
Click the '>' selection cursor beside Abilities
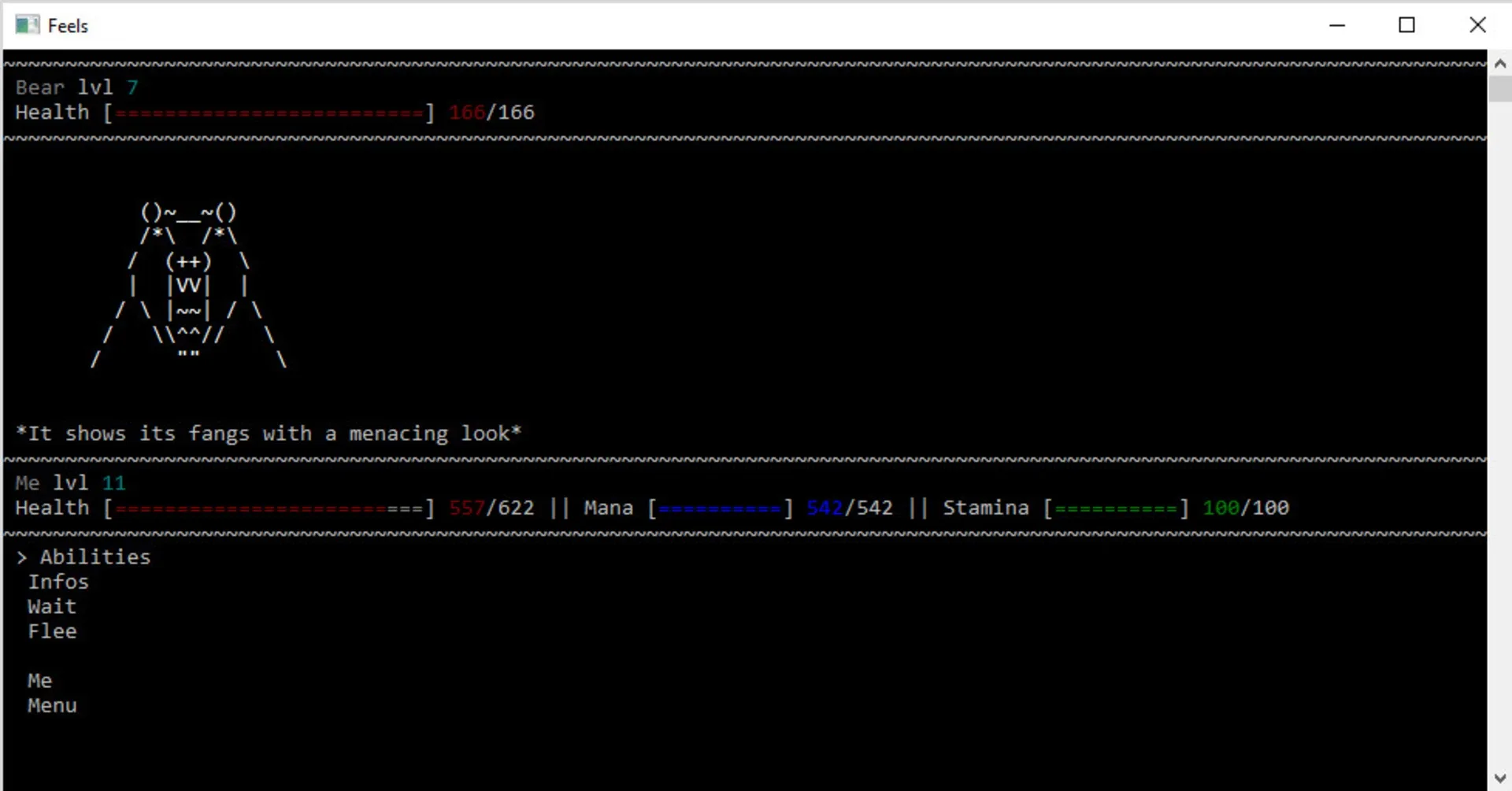point(21,557)
